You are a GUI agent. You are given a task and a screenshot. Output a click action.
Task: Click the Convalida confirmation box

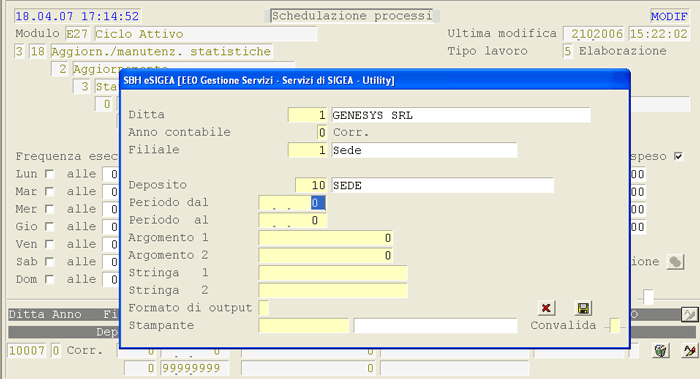(x=615, y=326)
